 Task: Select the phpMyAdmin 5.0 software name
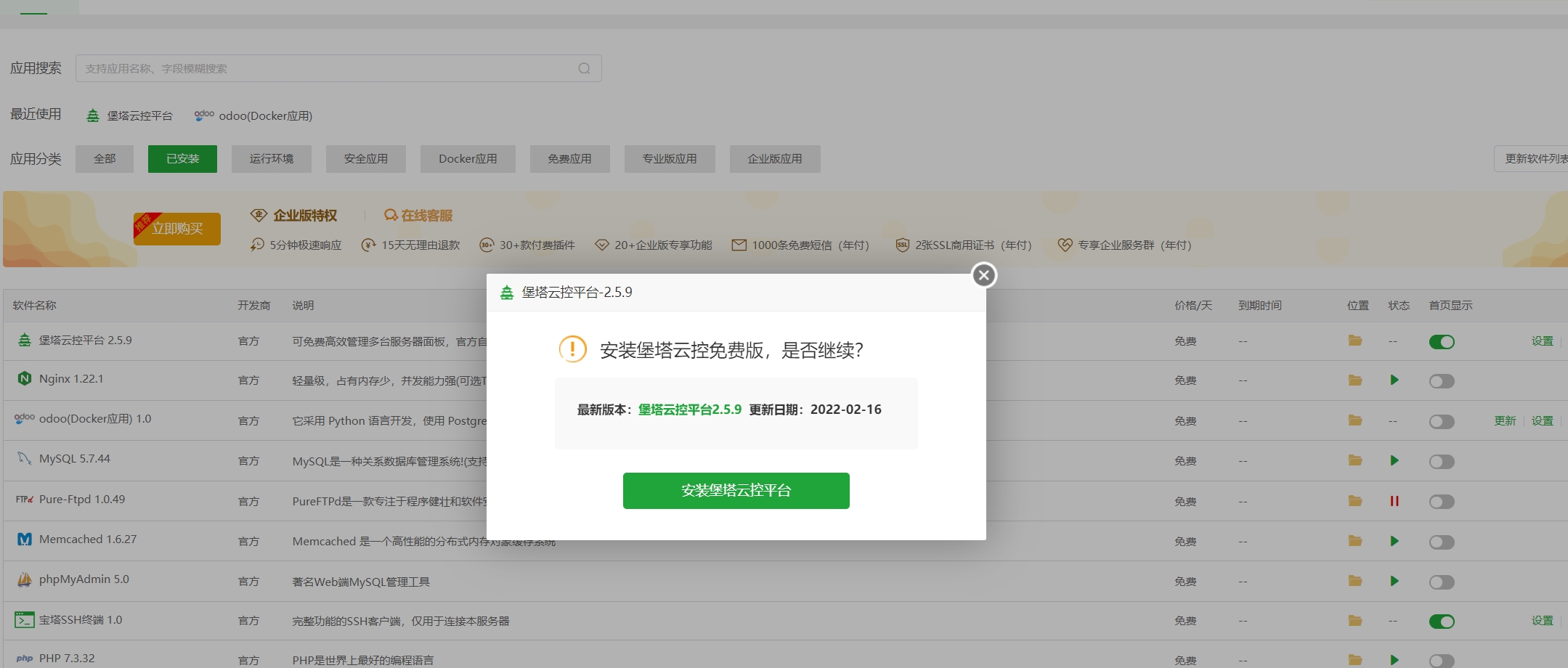pyautogui.click(x=84, y=579)
